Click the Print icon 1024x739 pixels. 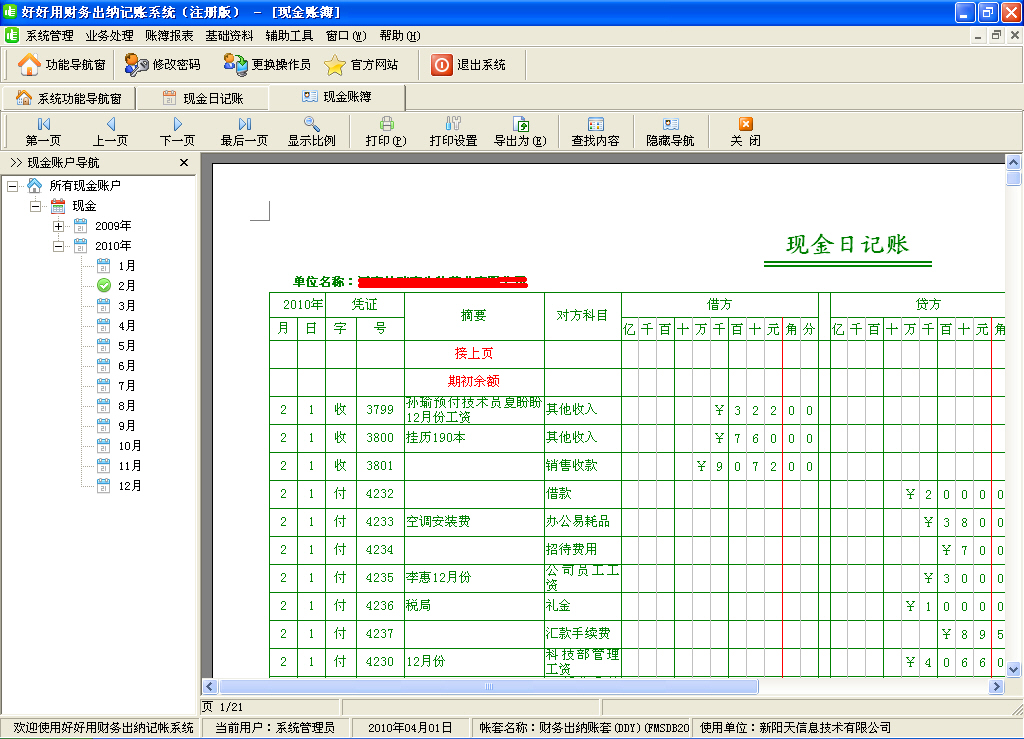386,131
